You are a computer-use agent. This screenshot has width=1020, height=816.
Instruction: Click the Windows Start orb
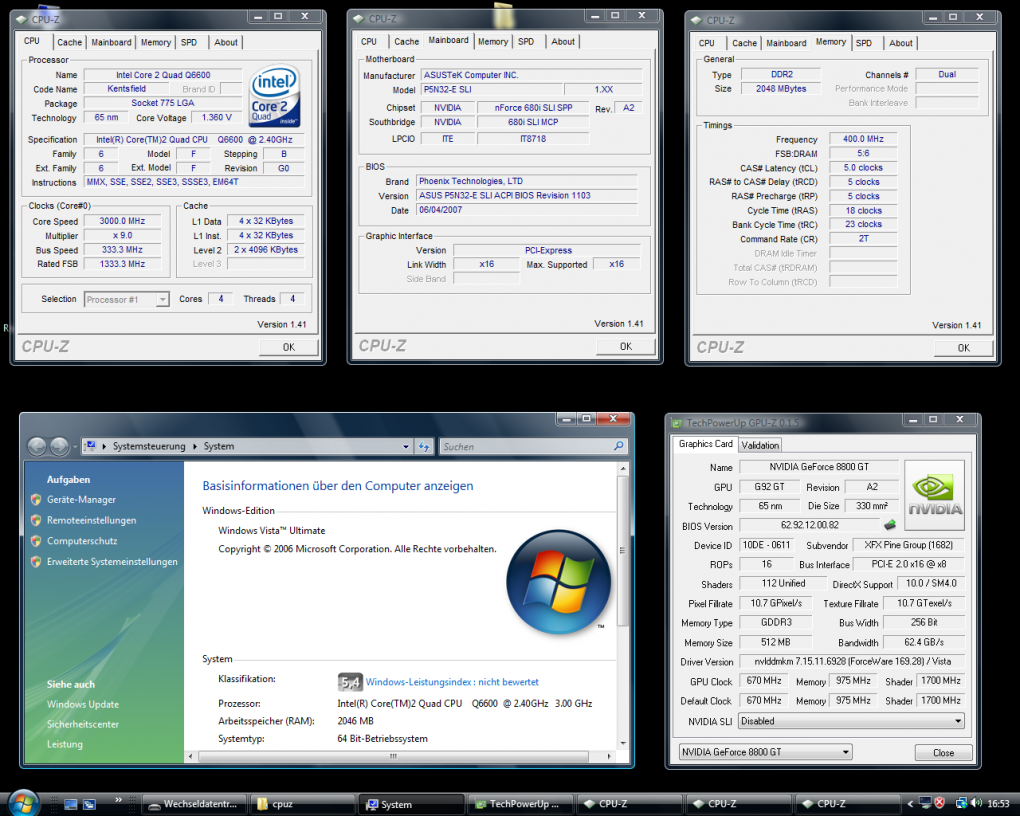click(23, 803)
